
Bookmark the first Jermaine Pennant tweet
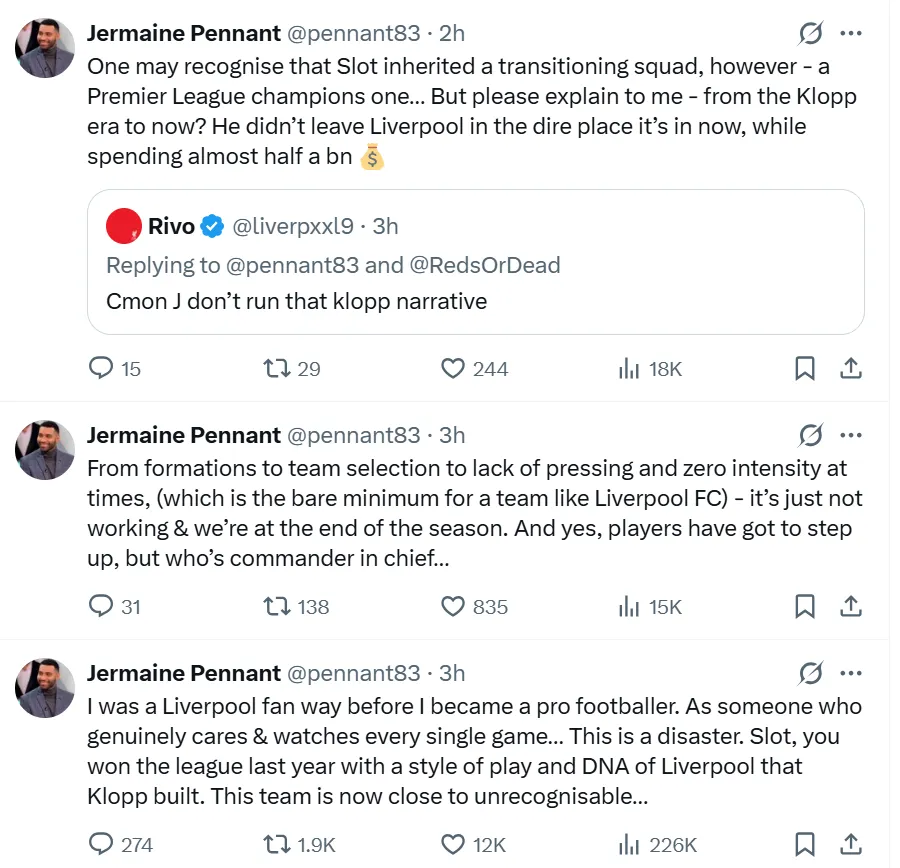point(805,369)
